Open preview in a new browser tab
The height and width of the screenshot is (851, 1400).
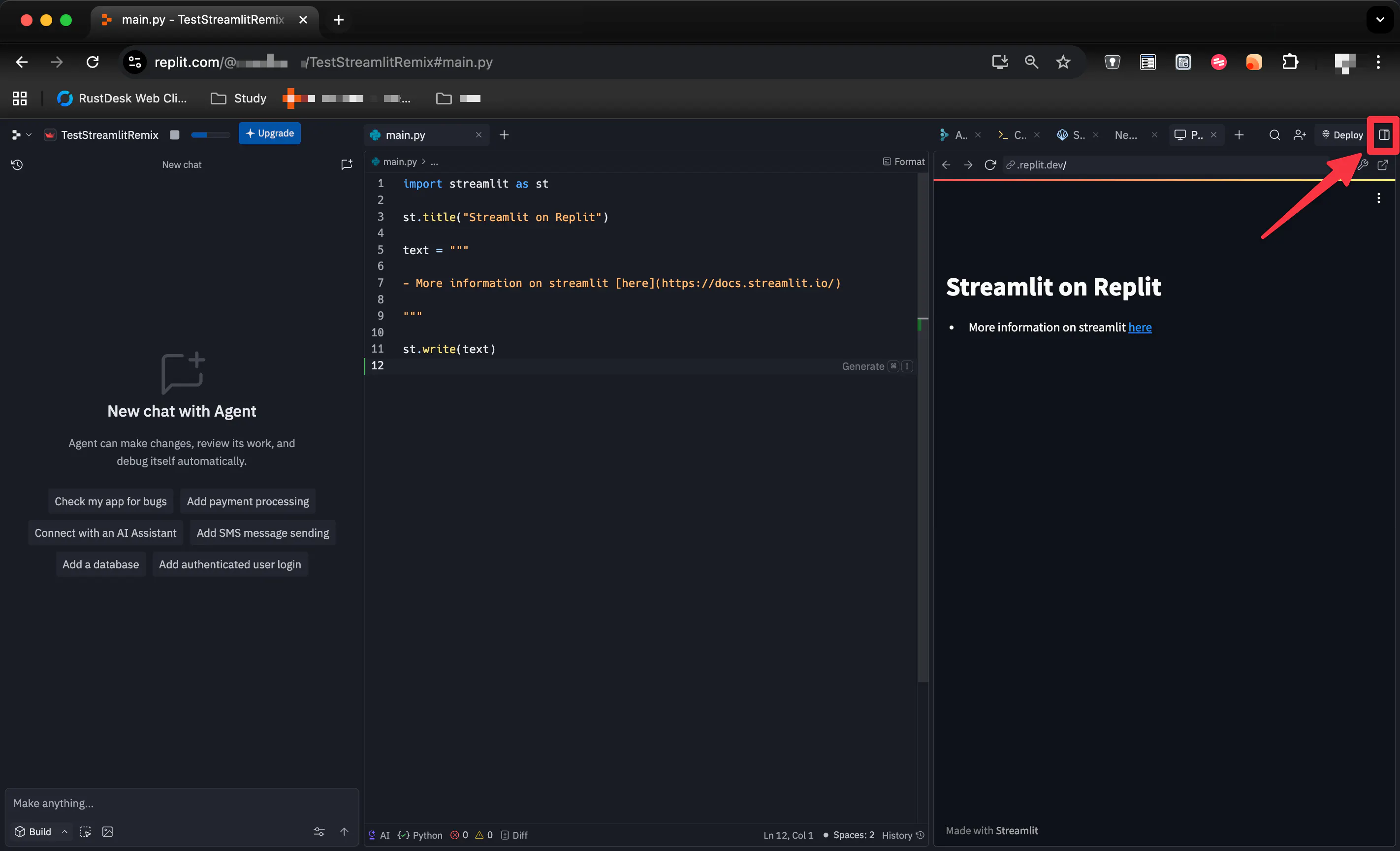[x=1383, y=165]
